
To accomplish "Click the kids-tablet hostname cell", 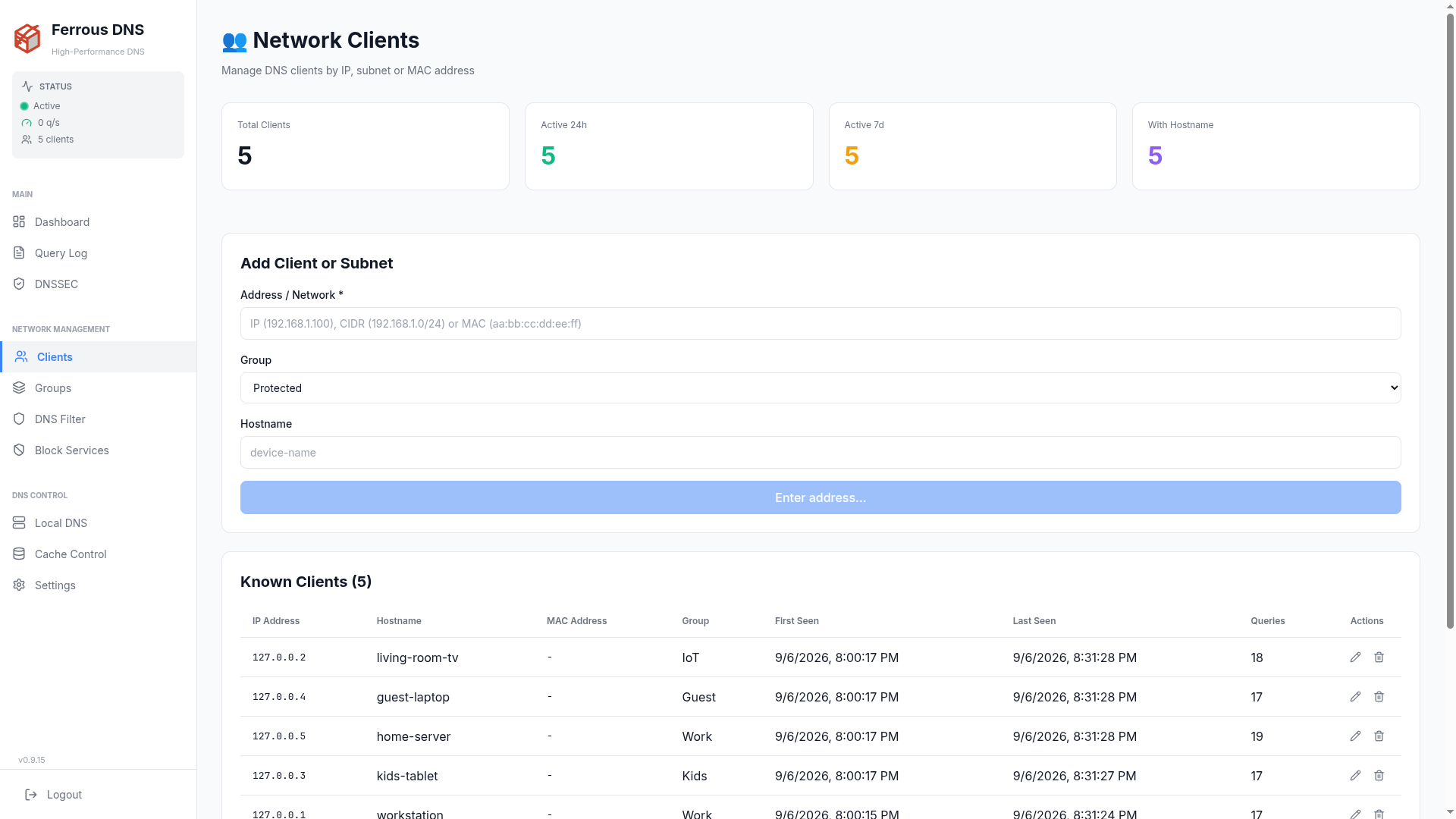I will [x=407, y=776].
